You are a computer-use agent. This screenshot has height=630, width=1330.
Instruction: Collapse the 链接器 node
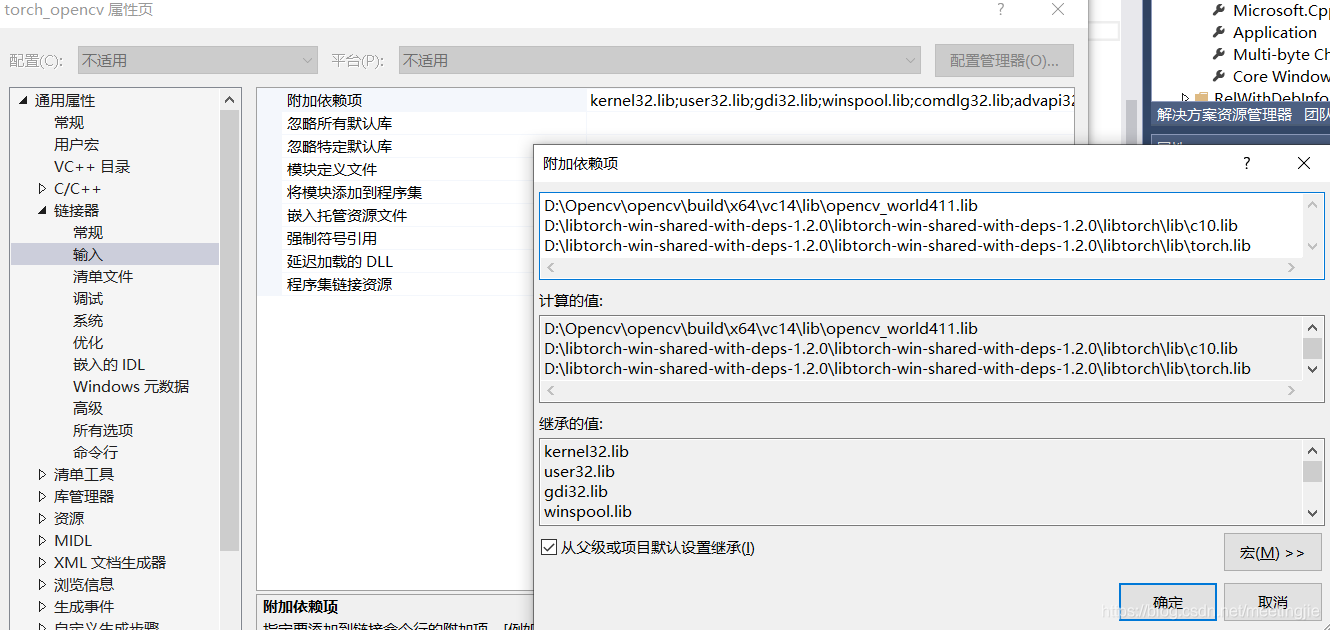pyautogui.click(x=42, y=210)
